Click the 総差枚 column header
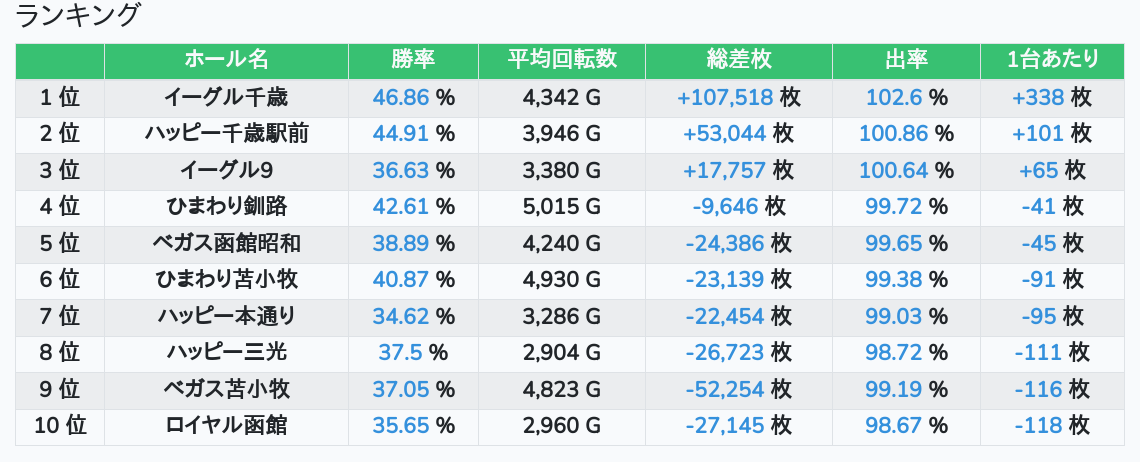This screenshot has width=1140, height=462. coord(738,60)
